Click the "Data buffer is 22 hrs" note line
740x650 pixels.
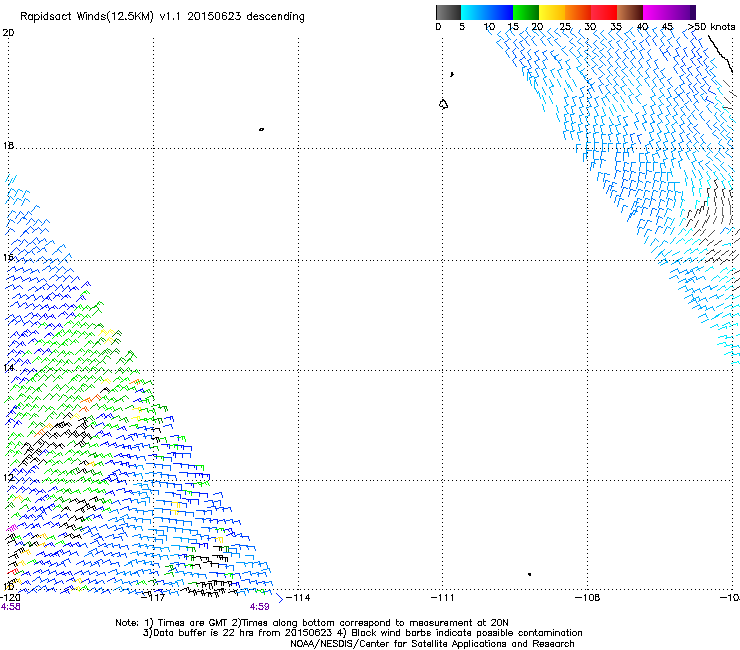click(362, 633)
